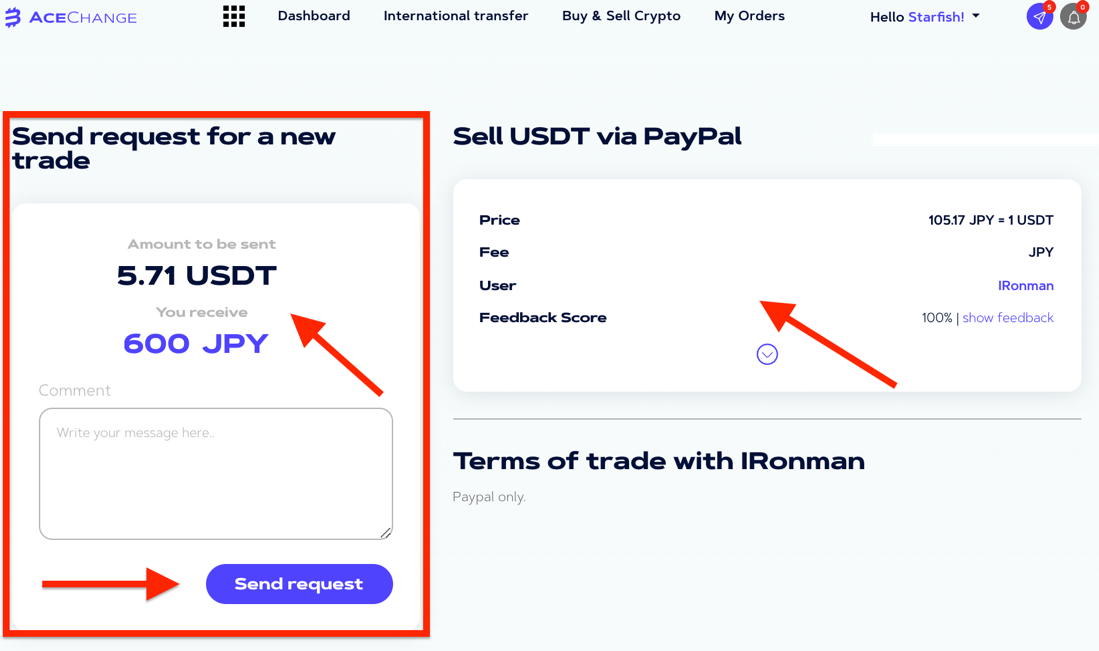Submit the trade with Send request

pos(299,584)
